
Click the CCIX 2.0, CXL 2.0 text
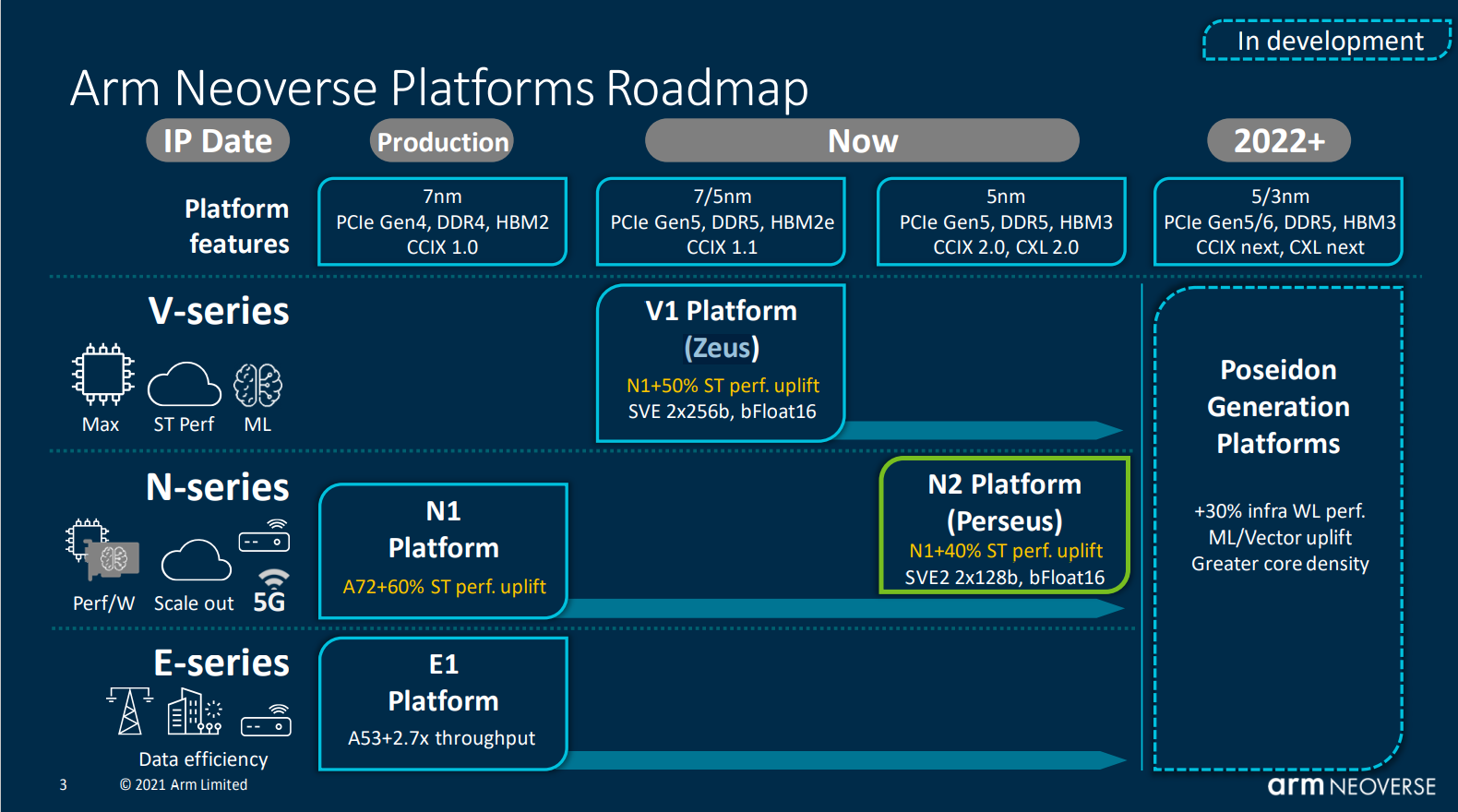click(x=1006, y=247)
